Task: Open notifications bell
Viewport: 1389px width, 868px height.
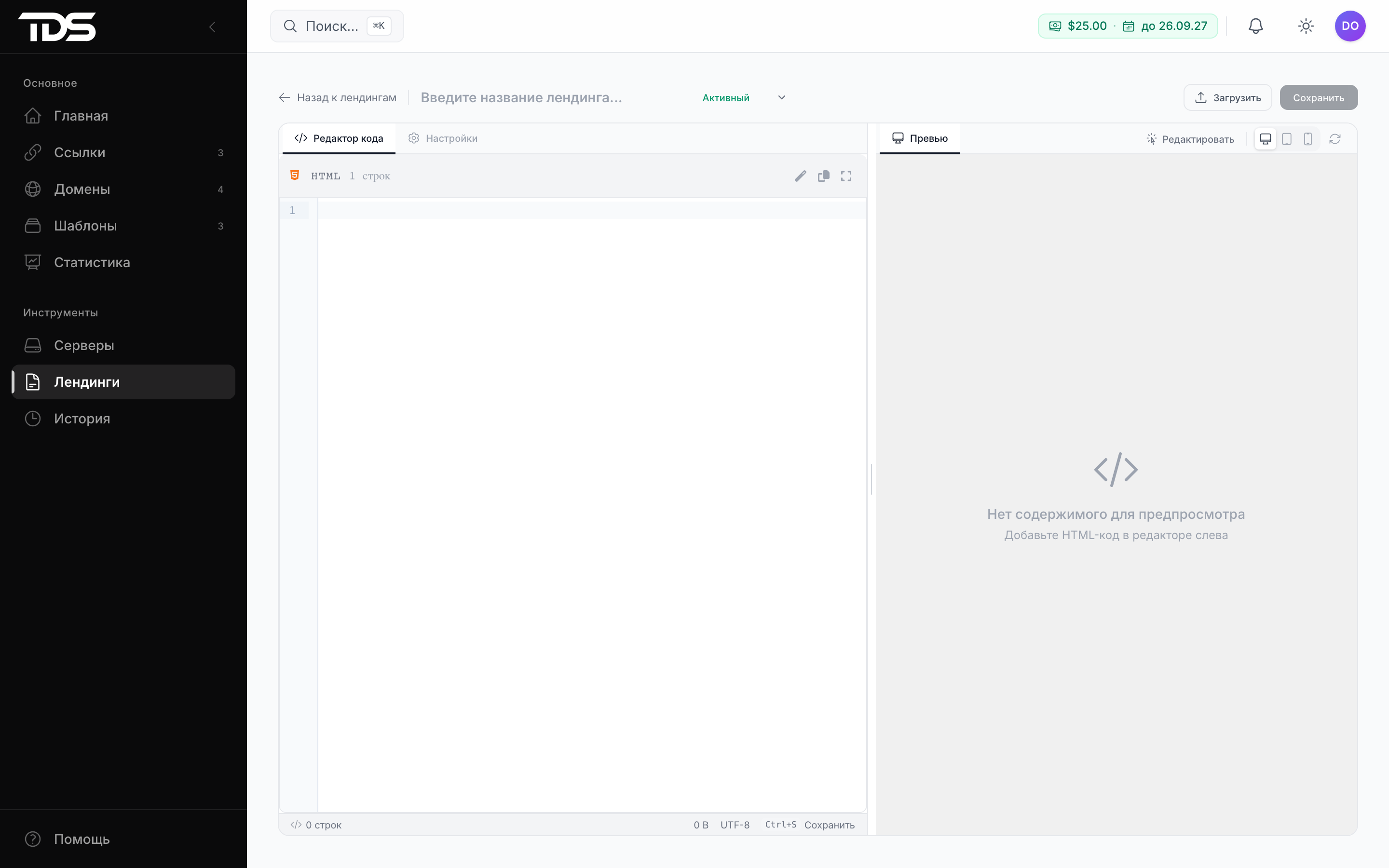Action: click(1256, 26)
